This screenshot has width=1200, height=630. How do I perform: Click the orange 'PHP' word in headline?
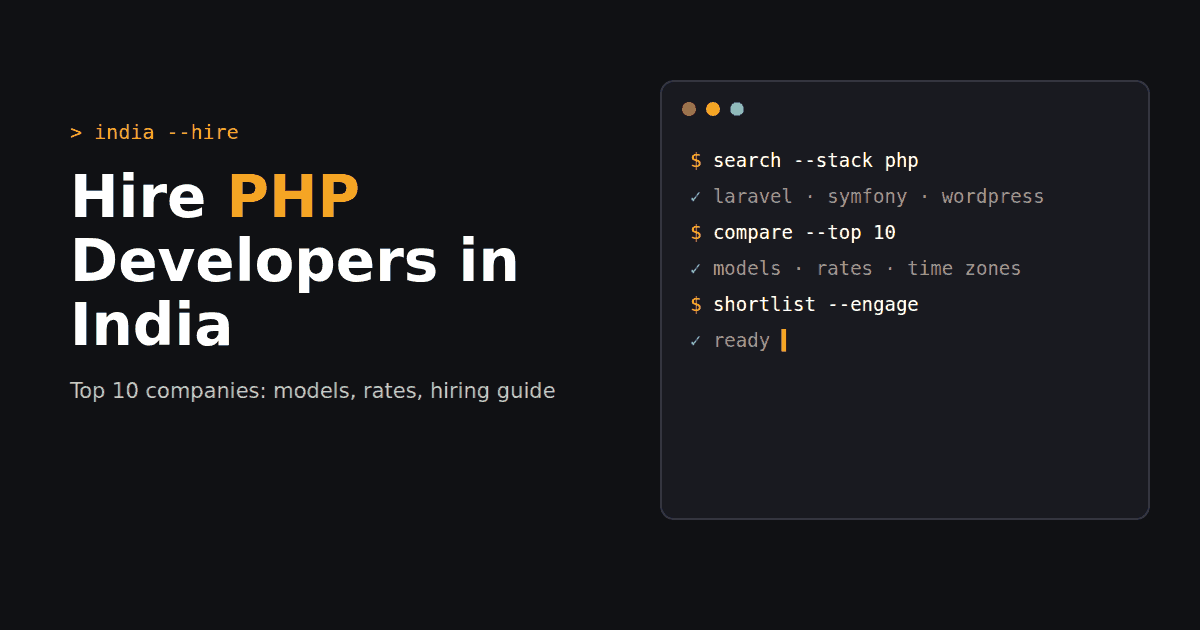(293, 197)
